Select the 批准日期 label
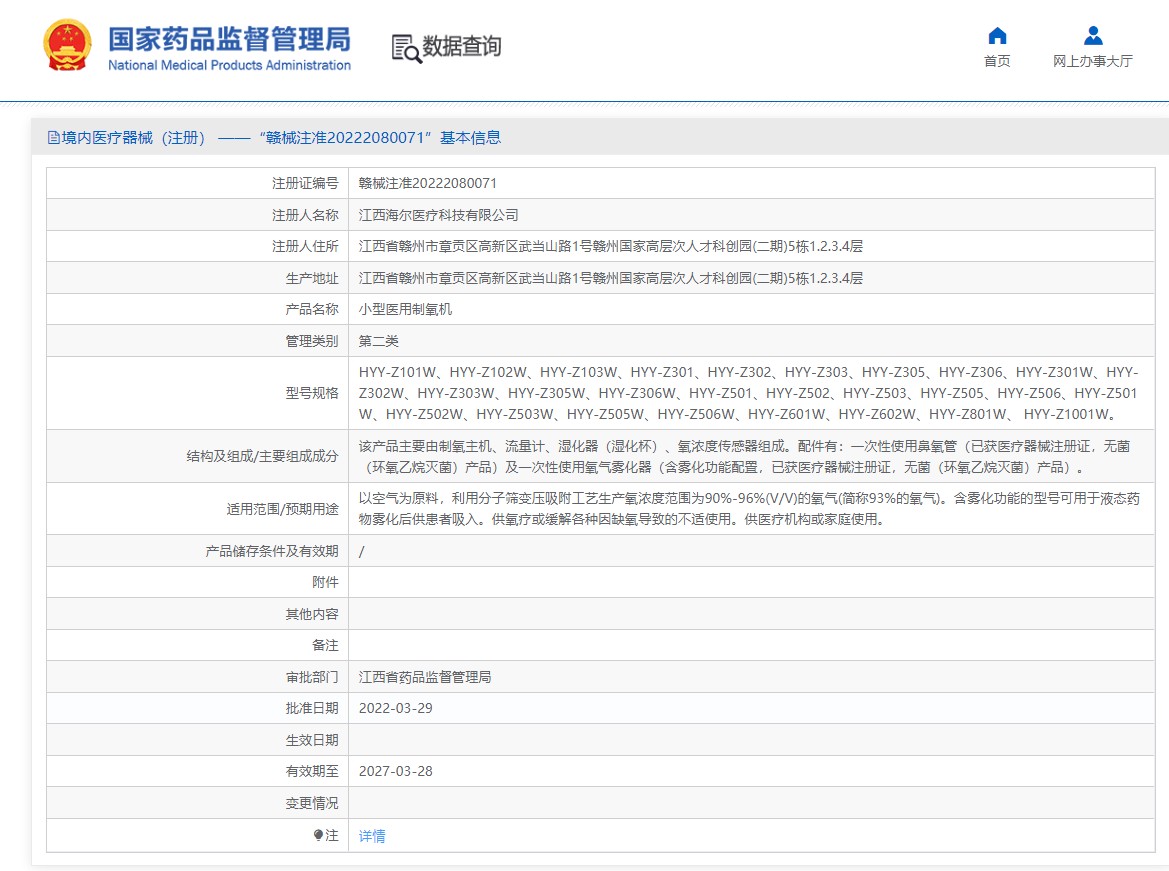The height and width of the screenshot is (871, 1169). point(312,708)
